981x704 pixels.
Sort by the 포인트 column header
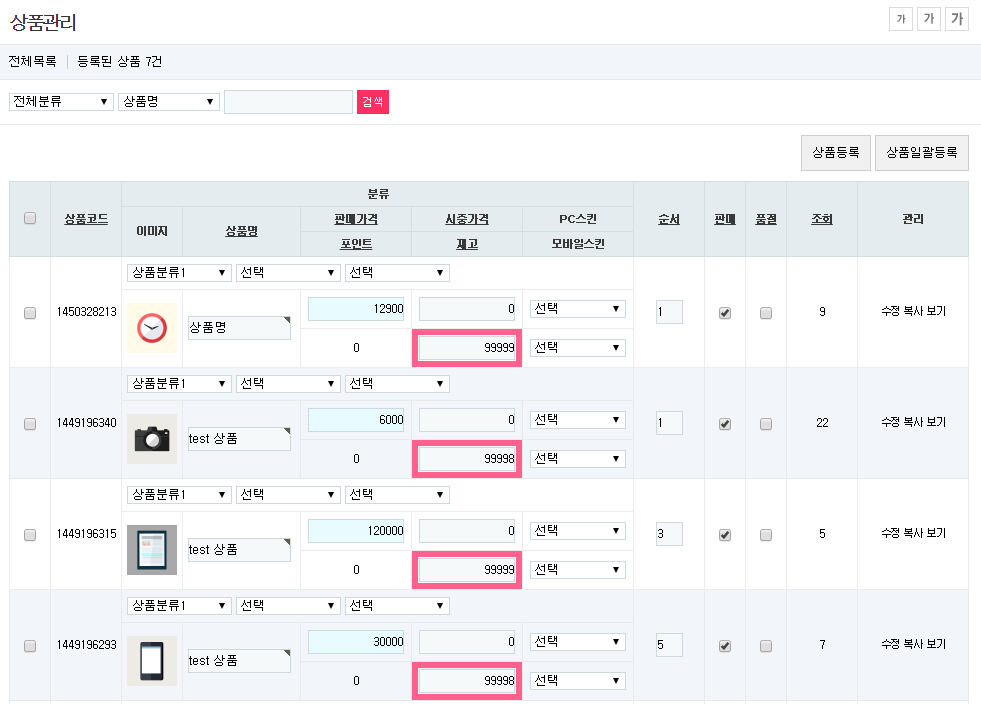pyautogui.click(x=356, y=244)
